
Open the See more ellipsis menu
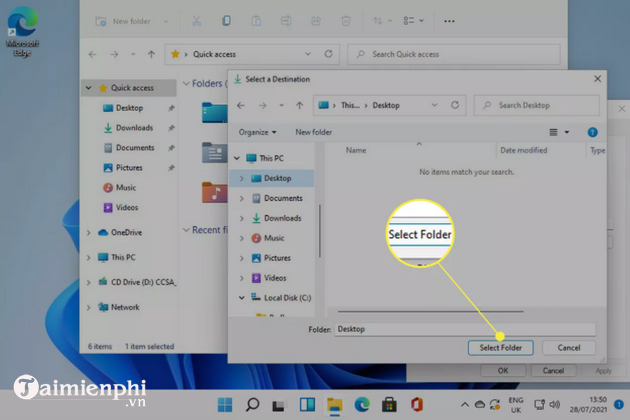[x=449, y=21]
